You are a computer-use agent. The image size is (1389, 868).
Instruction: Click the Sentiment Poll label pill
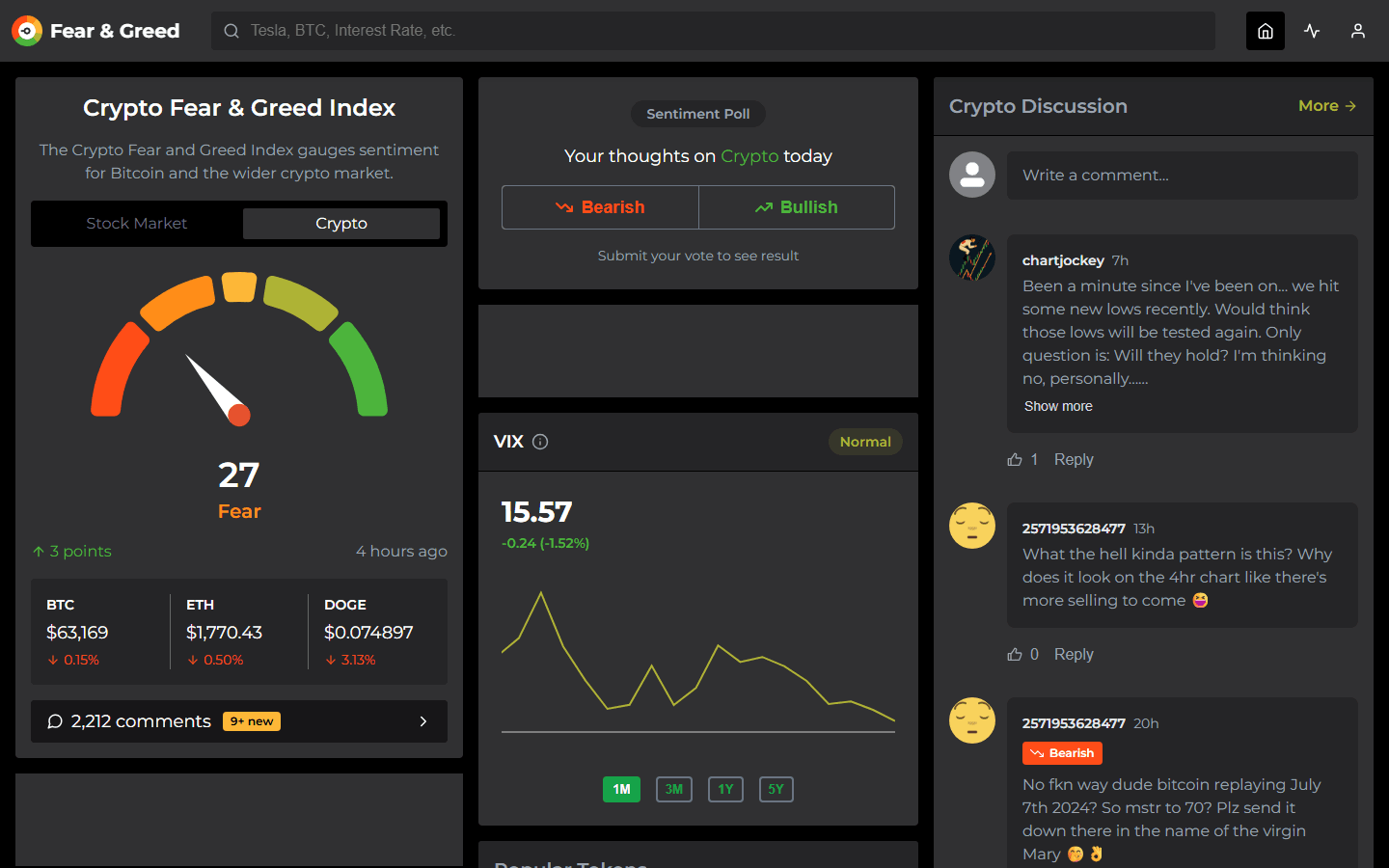[698, 114]
